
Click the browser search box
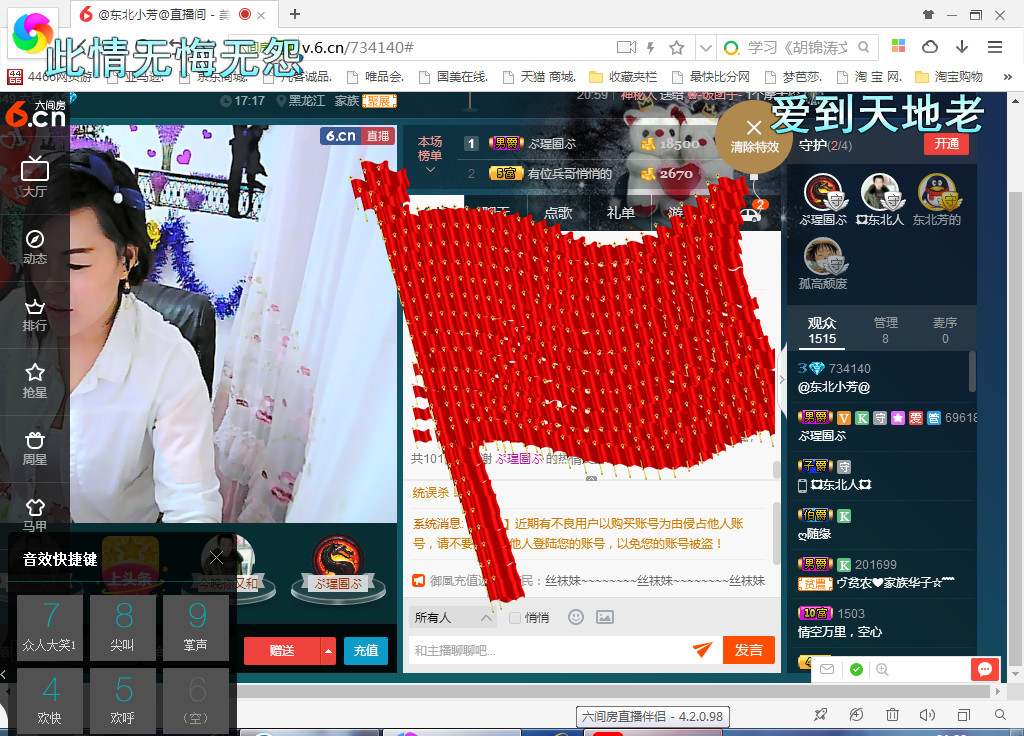pos(797,48)
